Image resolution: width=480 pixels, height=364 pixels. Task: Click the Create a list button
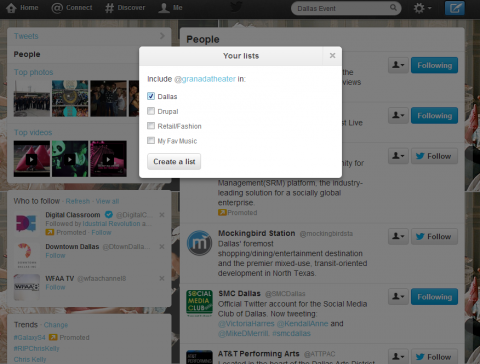pos(174,162)
